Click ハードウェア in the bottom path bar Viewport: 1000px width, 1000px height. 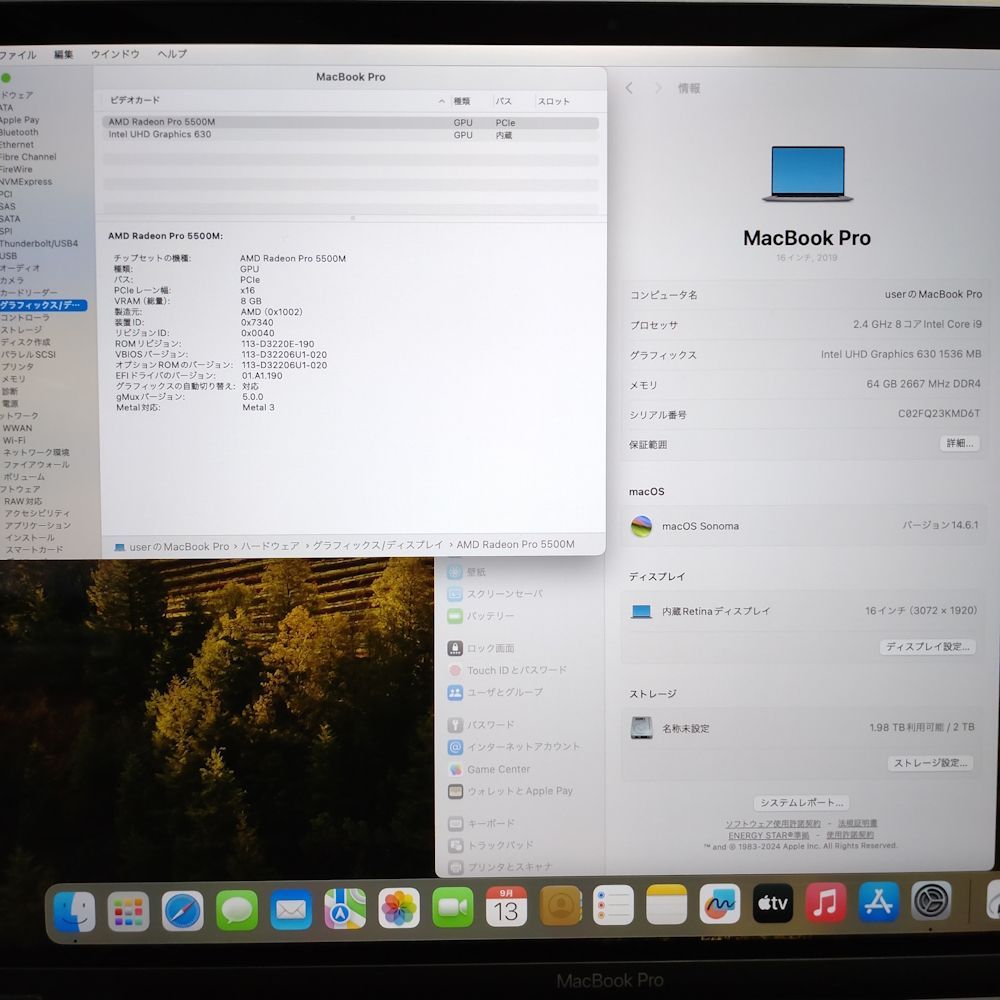pos(270,546)
